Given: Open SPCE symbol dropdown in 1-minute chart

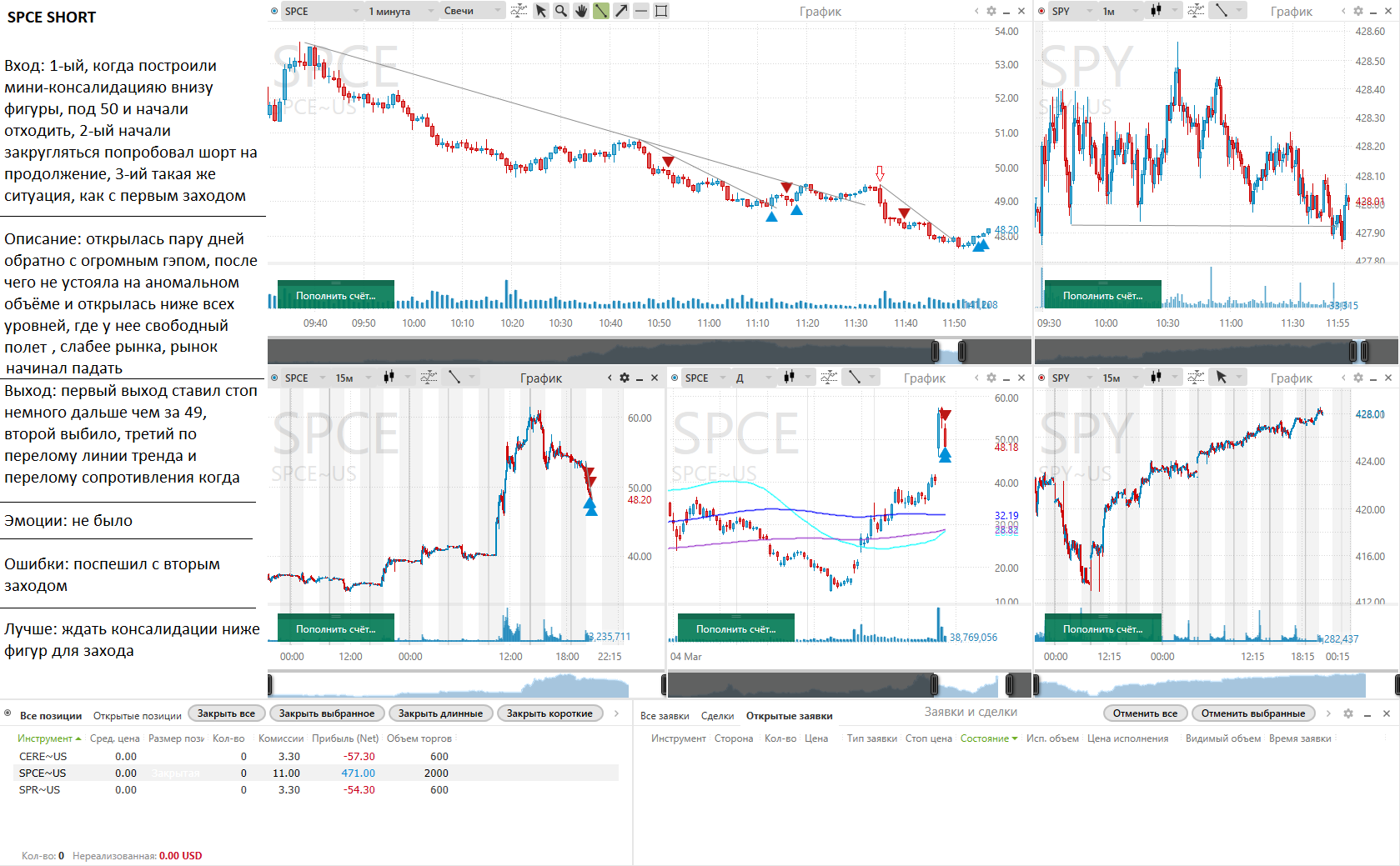Looking at the screenshot, I should [322, 11].
